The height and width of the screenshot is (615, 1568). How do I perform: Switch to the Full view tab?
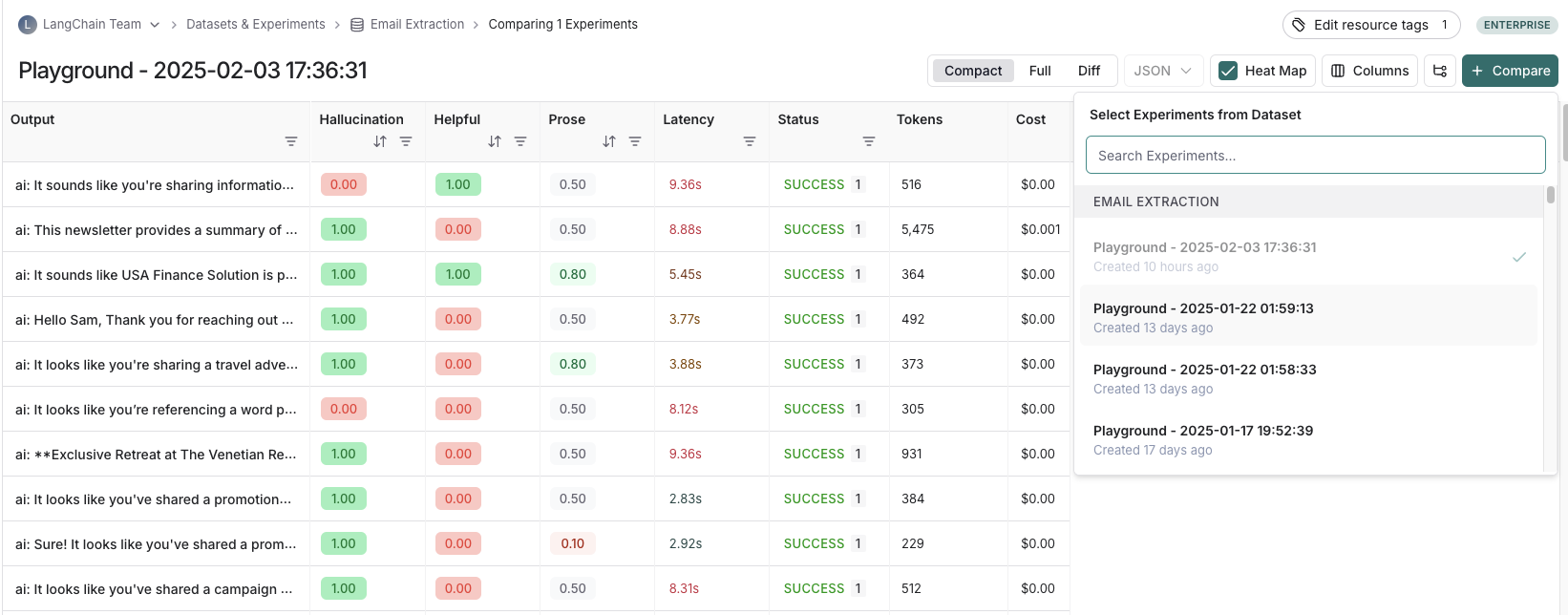point(1040,71)
